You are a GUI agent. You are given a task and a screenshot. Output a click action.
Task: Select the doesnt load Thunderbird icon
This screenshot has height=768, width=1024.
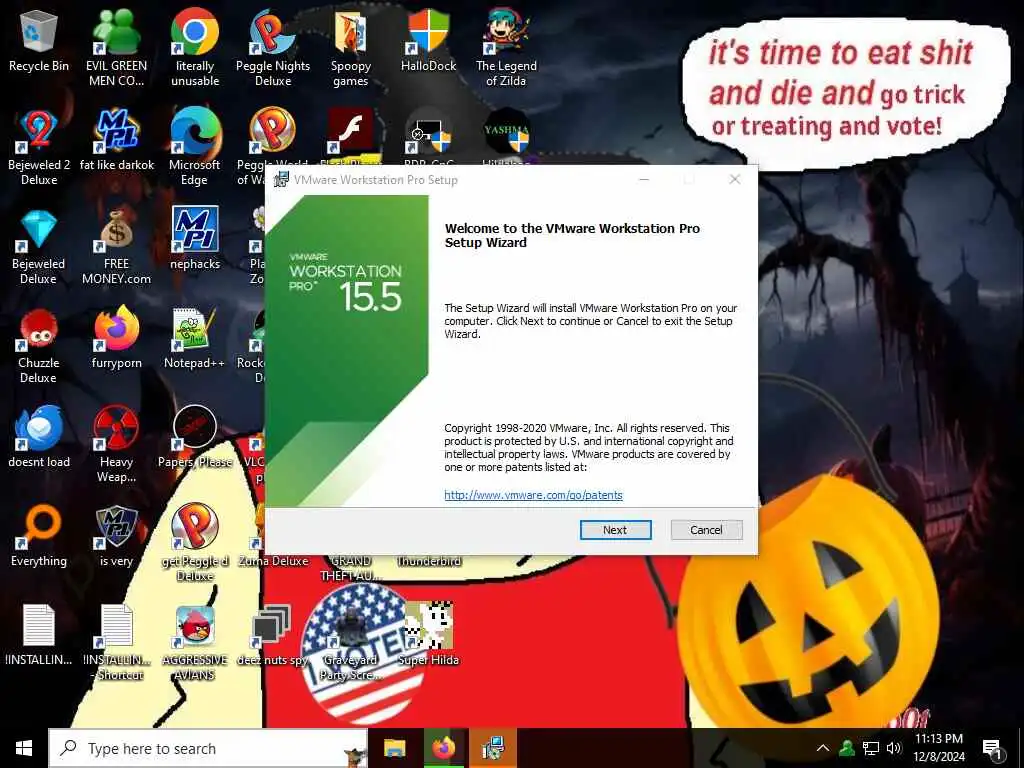coord(39,436)
